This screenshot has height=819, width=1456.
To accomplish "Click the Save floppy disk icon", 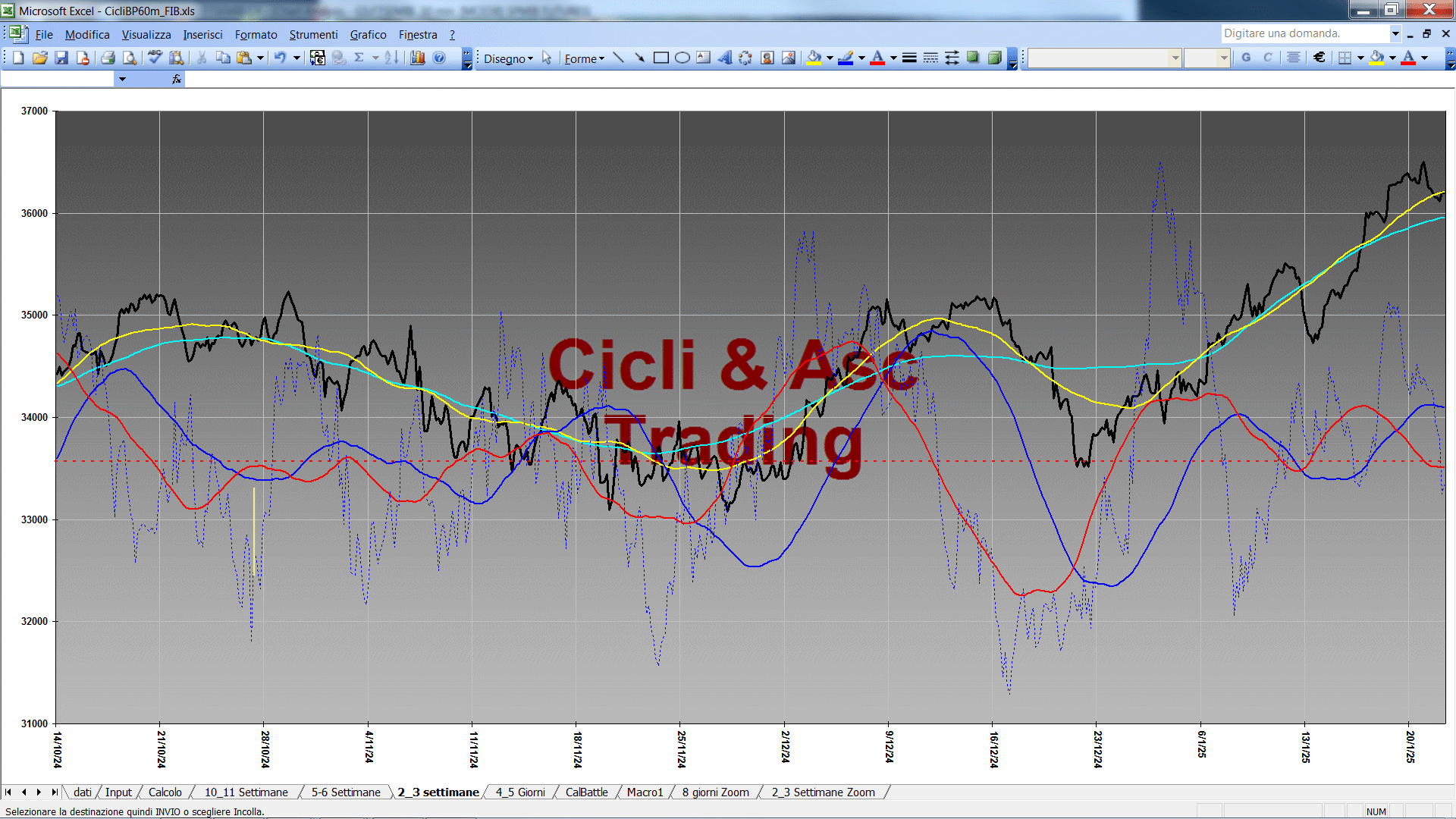I will (61, 58).
